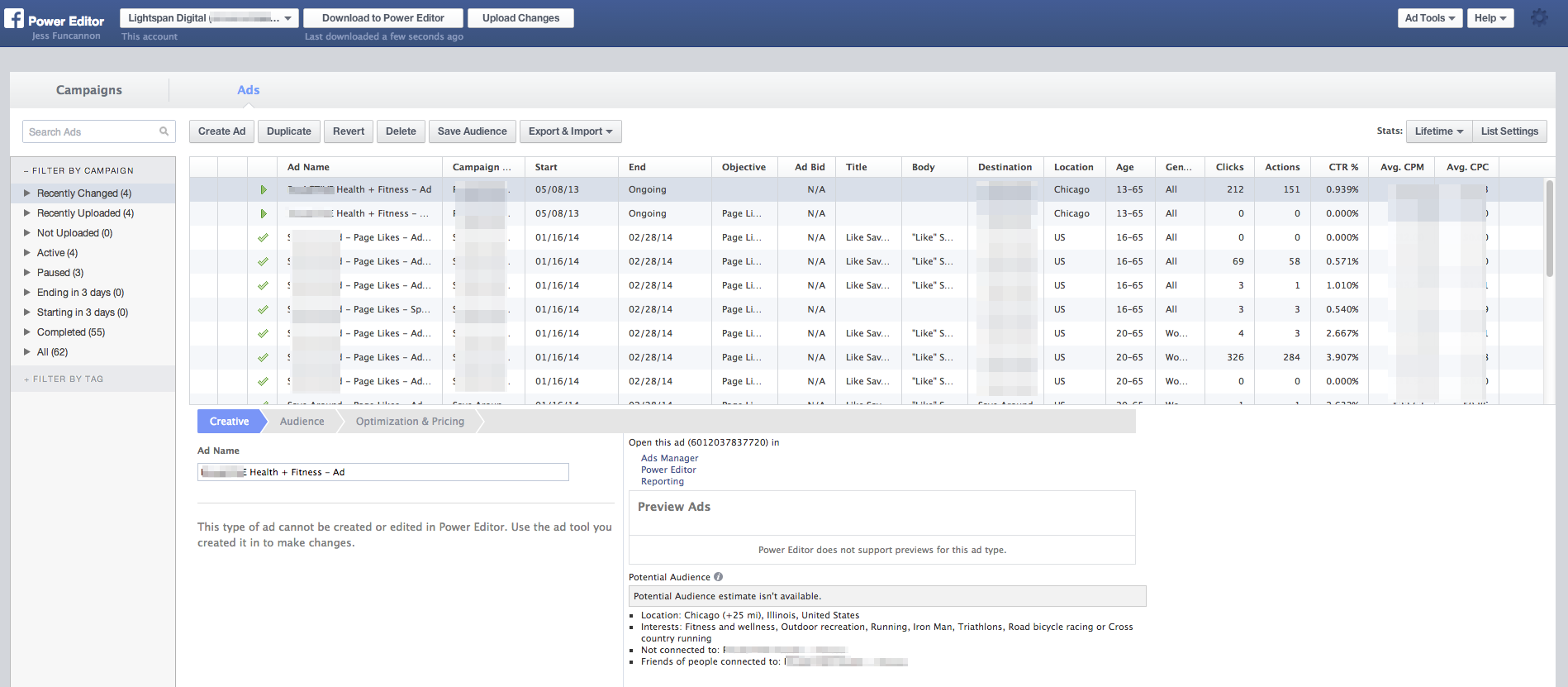1568x687 pixels.
Task: Open the settings gear icon
Action: (1539, 17)
